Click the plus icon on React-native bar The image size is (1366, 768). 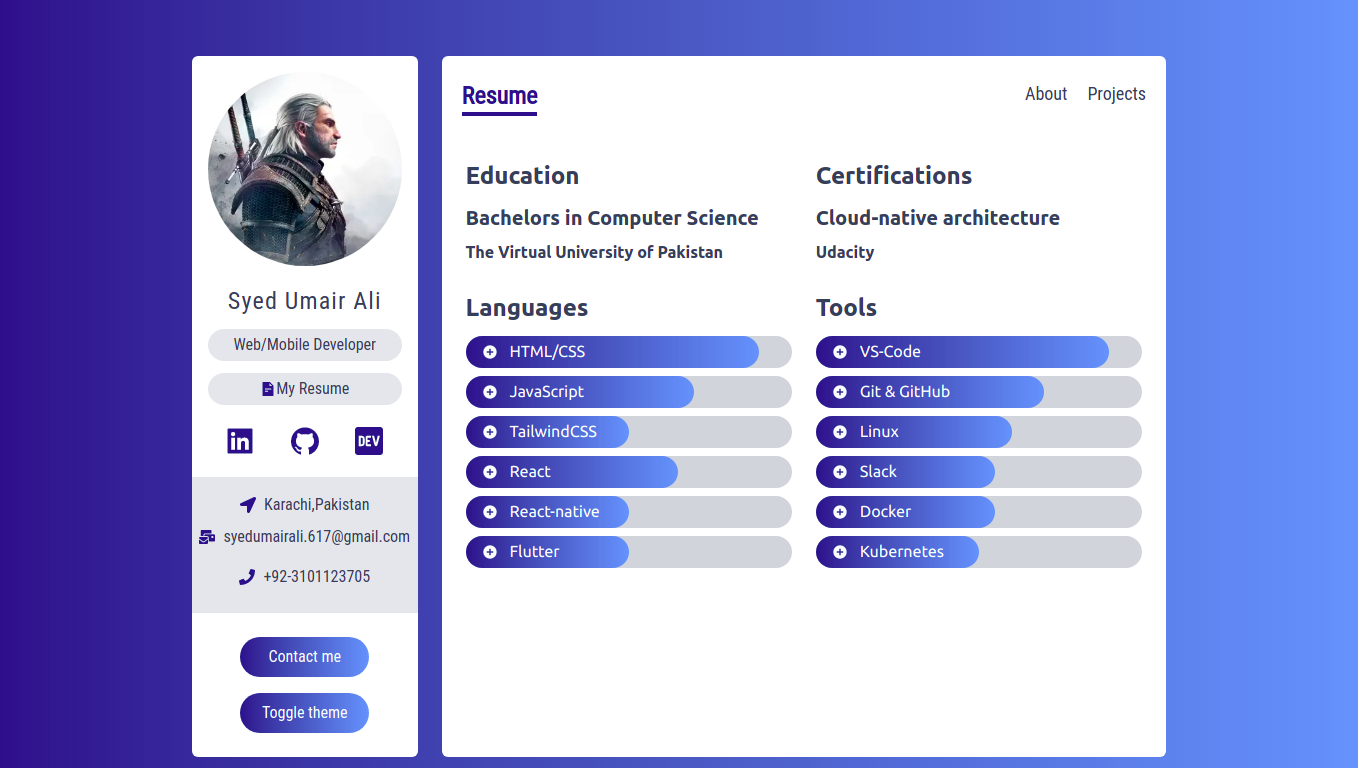(490, 512)
